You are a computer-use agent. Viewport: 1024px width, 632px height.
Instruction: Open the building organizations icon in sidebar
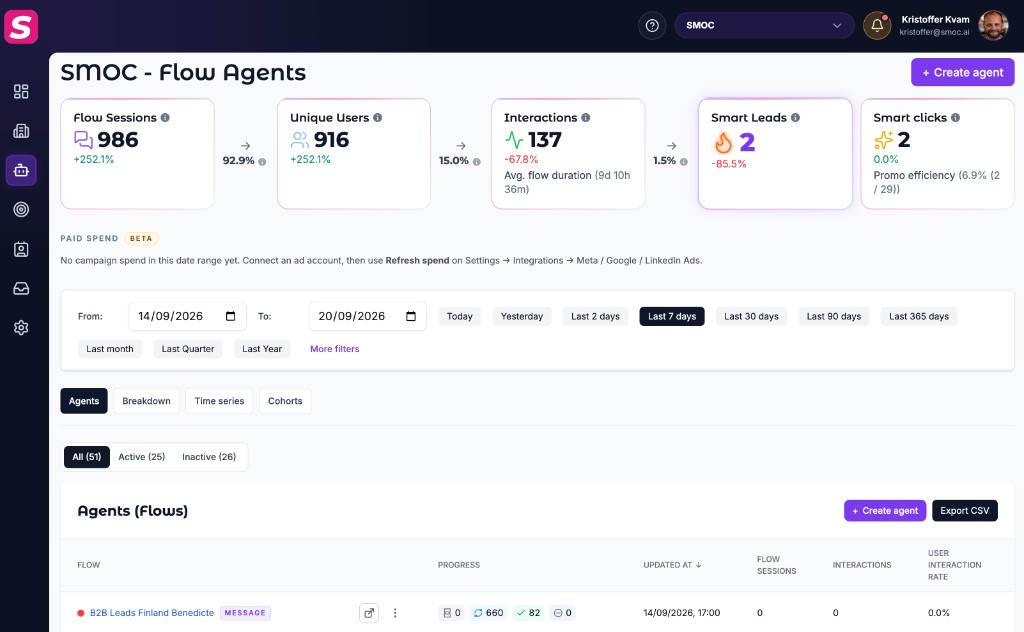point(21,131)
